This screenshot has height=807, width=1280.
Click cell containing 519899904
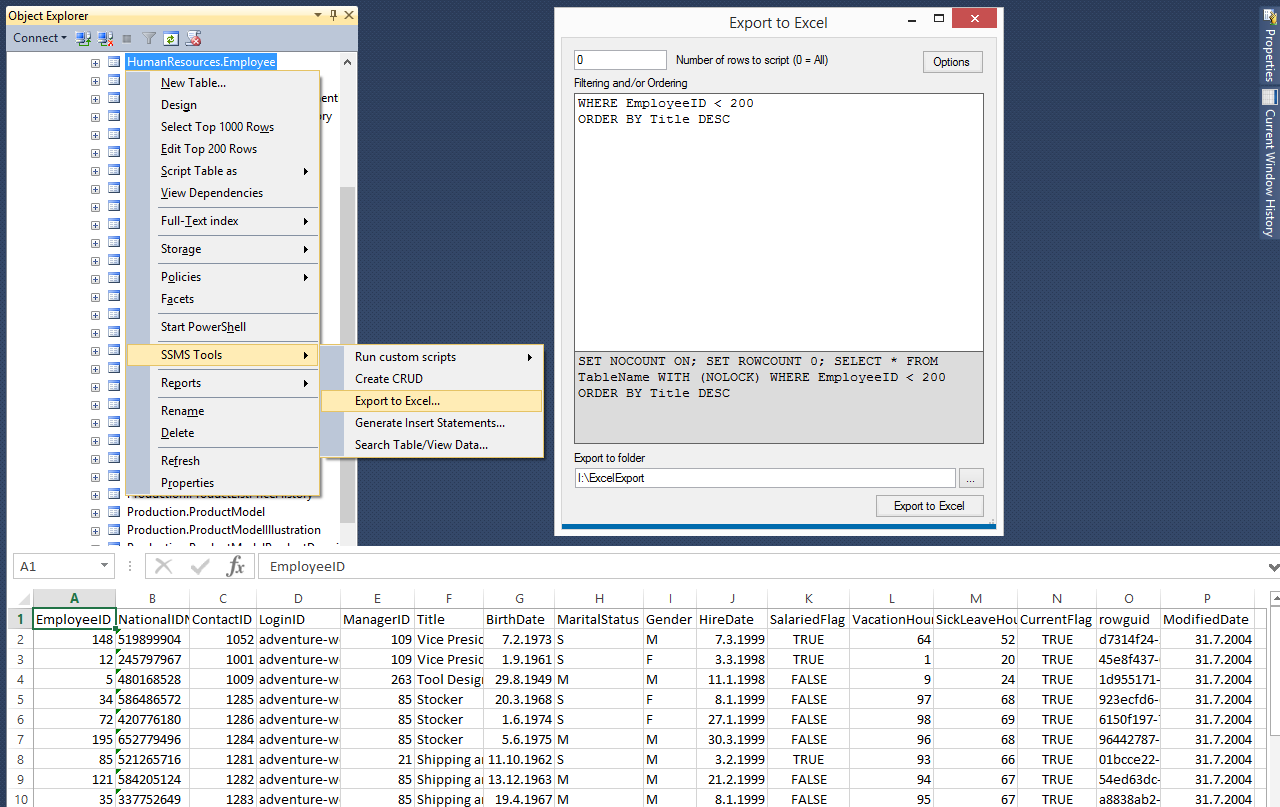point(152,639)
